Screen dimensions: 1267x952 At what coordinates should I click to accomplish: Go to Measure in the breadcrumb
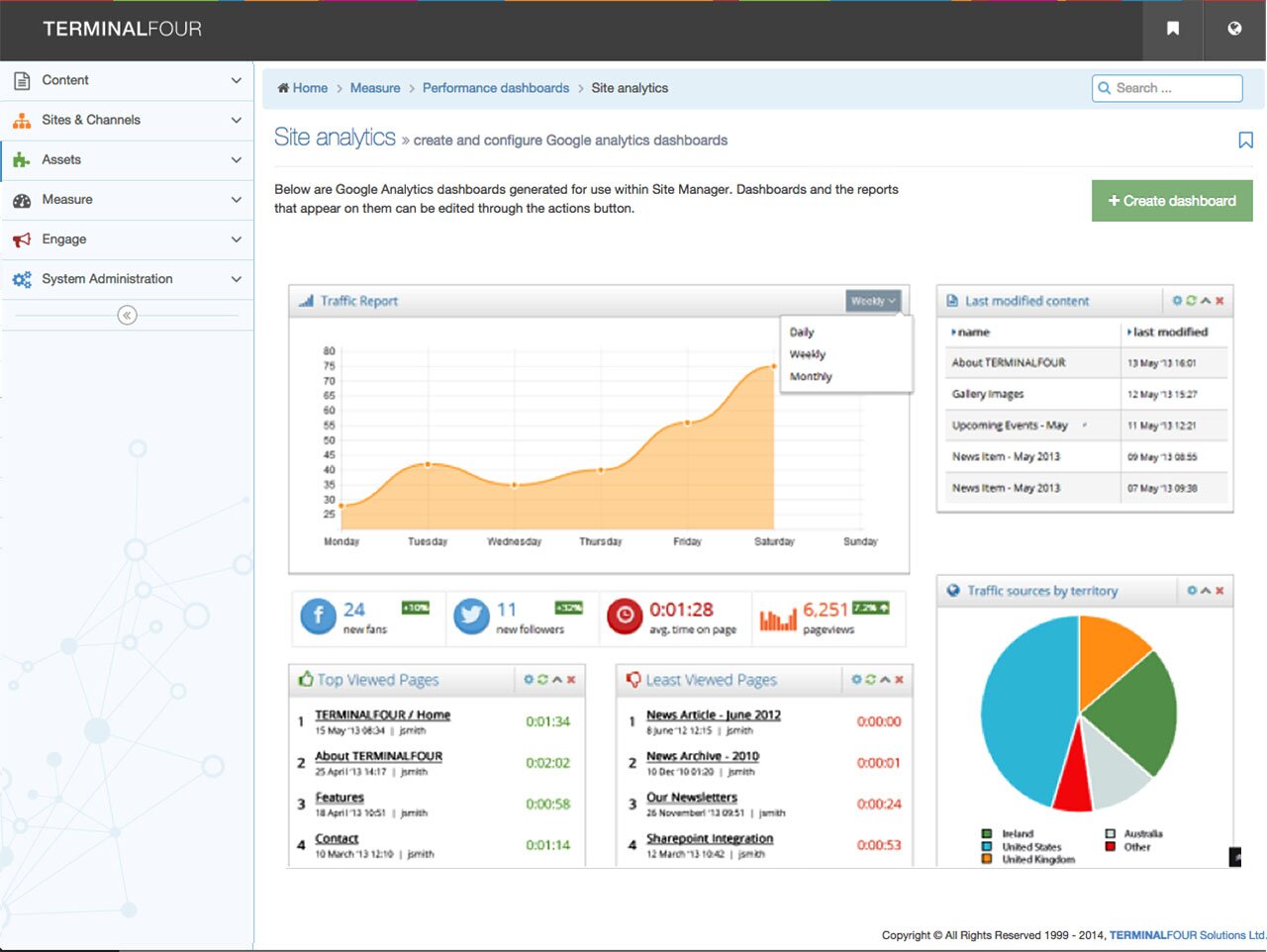point(375,88)
